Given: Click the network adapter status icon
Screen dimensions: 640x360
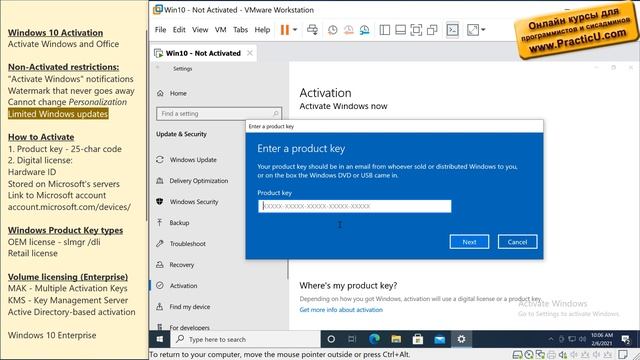Looking at the screenshot, I should coord(540,355).
